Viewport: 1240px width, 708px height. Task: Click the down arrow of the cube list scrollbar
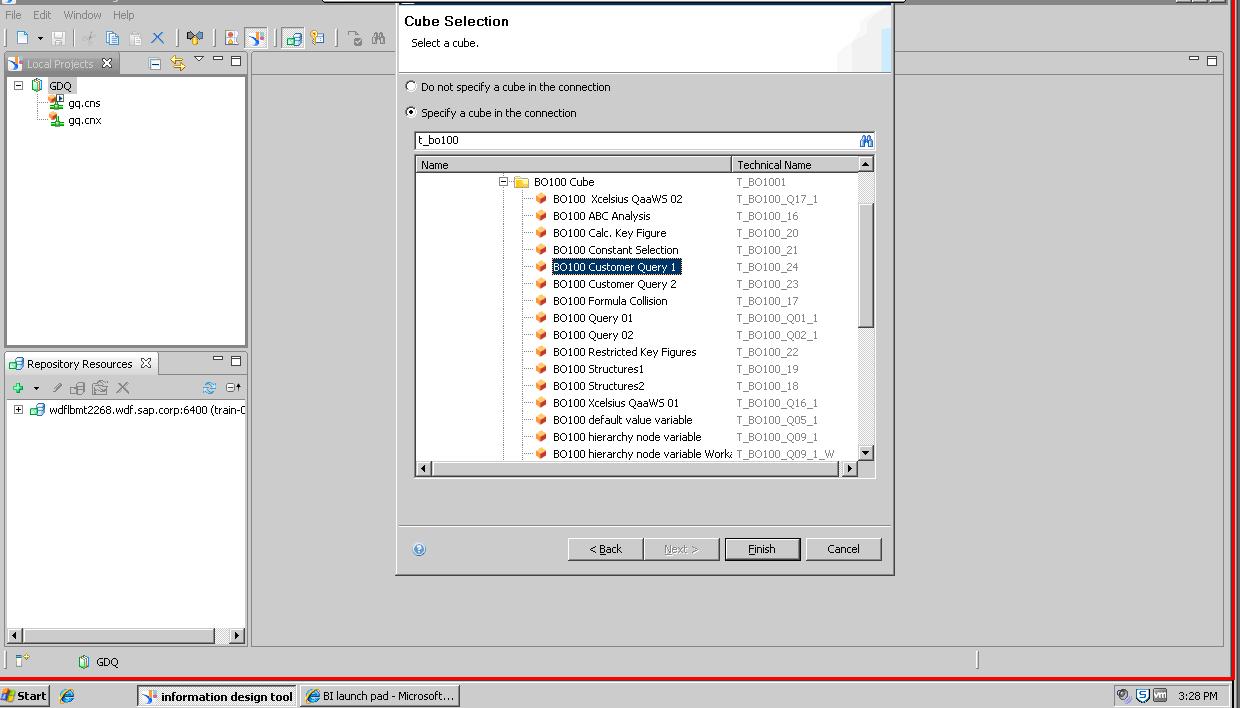tap(865, 452)
